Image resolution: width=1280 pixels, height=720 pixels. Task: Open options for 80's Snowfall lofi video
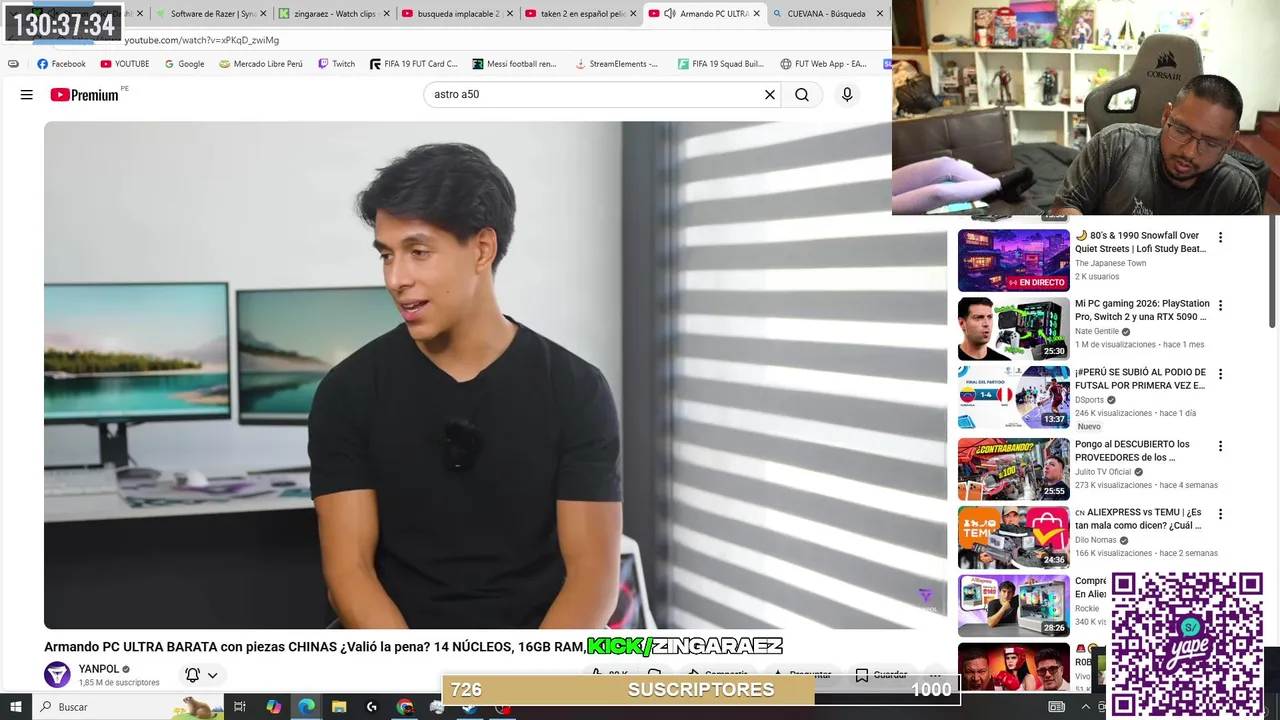1220,238
